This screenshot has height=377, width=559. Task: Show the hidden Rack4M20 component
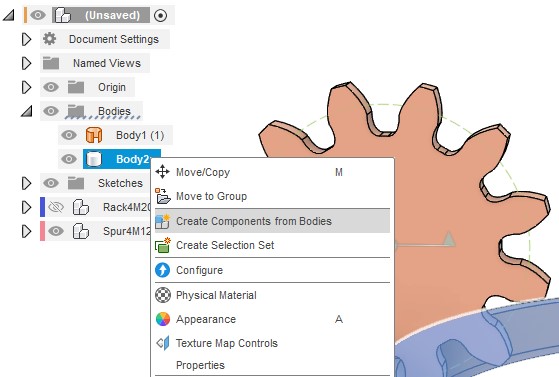pos(56,207)
